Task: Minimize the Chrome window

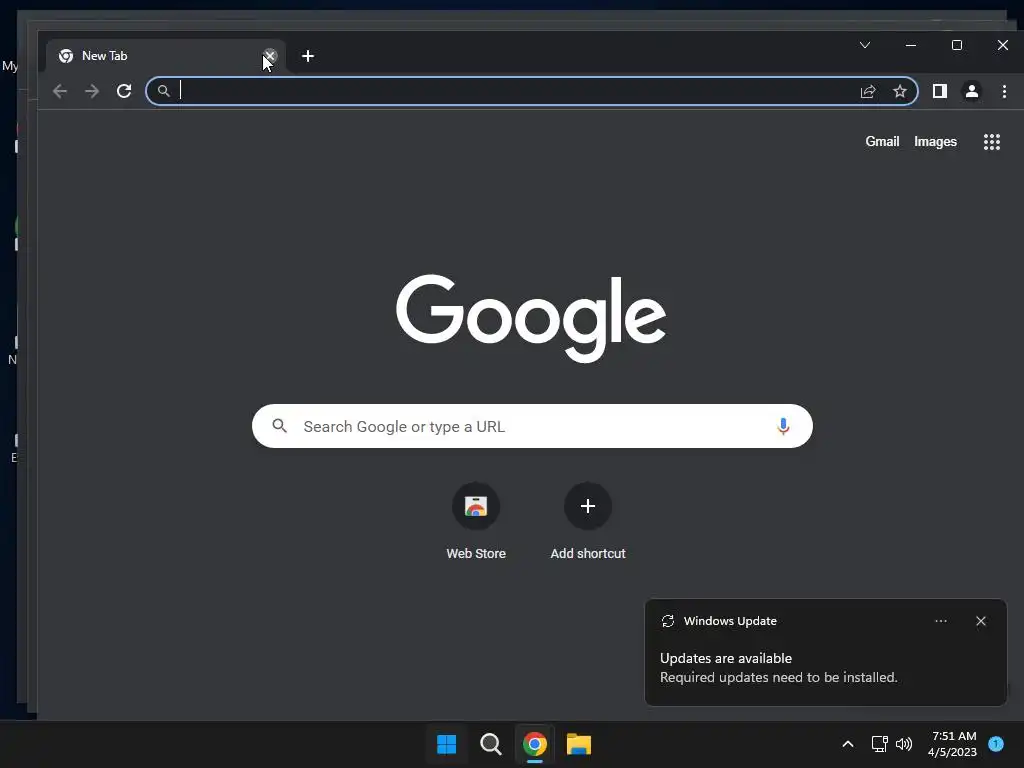Action: click(x=911, y=45)
